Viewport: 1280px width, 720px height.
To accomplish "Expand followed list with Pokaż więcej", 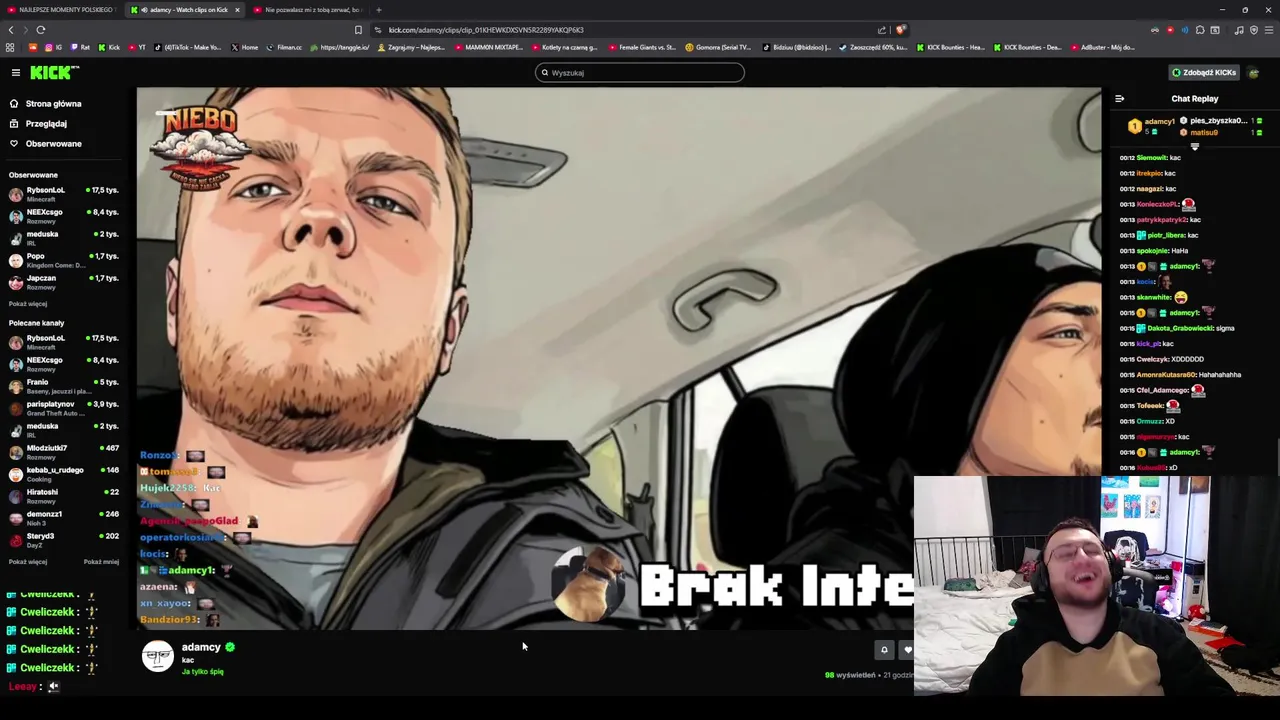I will 28,304.
